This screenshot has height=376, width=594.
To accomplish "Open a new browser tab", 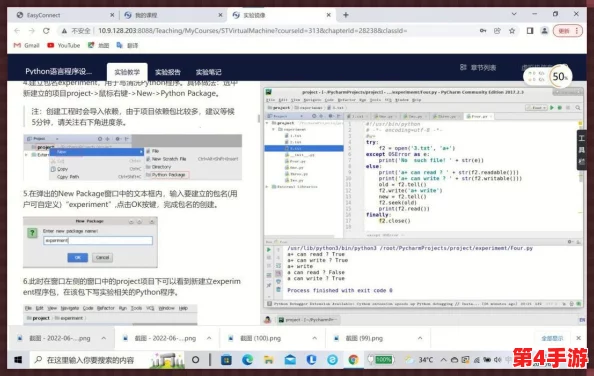I will 345,15.
